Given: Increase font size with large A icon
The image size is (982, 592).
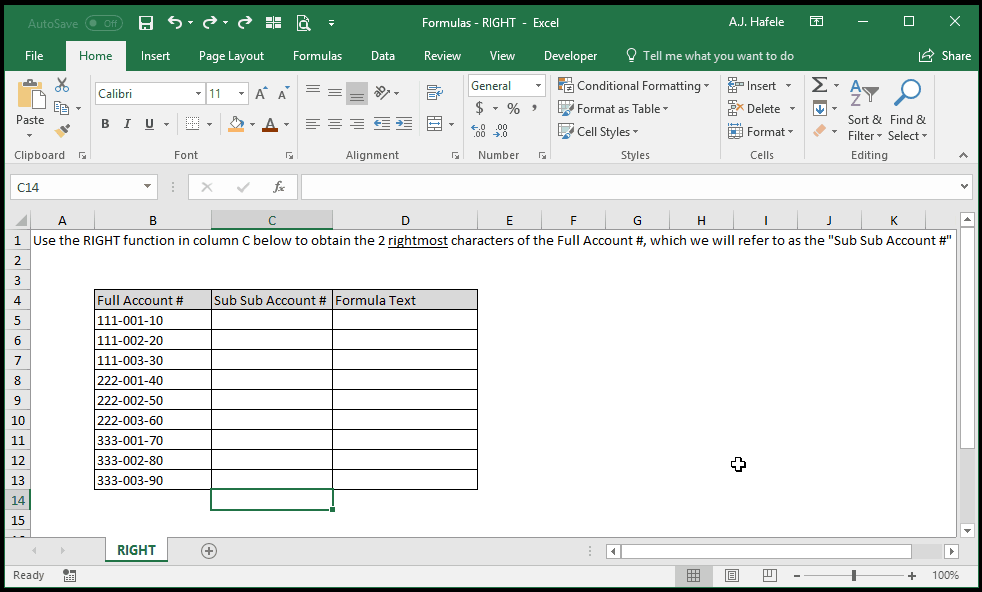Looking at the screenshot, I should (261, 93).
